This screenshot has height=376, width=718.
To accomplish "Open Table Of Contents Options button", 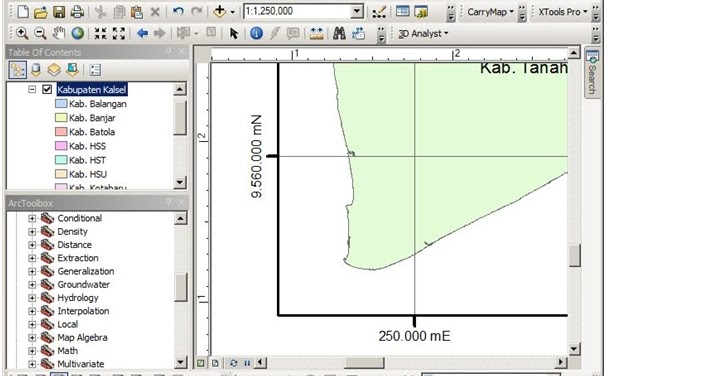I will coord(95,70).
